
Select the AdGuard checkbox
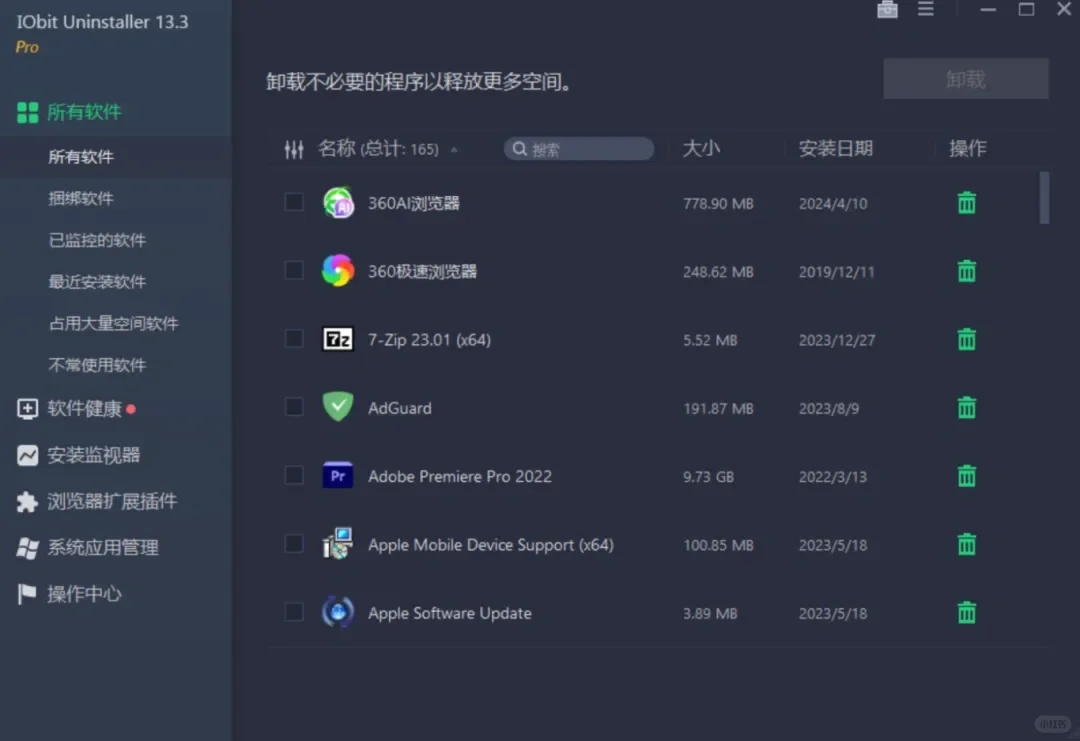click(294, 408)
